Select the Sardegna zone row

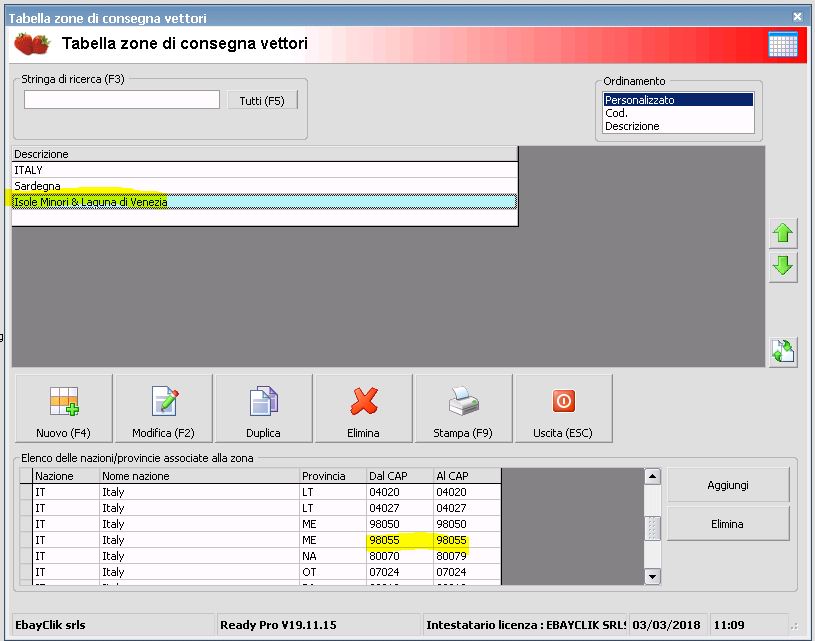pyautogui.click(x=265, y=186)
